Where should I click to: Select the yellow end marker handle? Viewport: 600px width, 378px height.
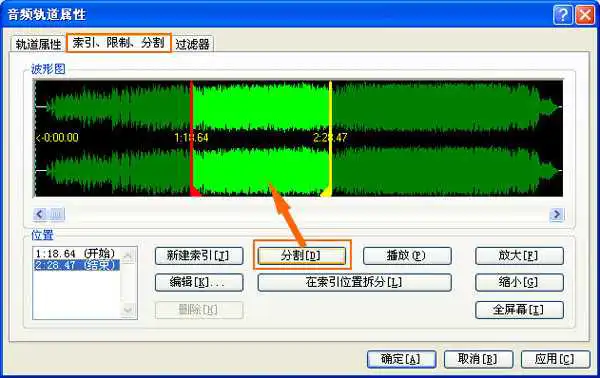click(326, 191)
